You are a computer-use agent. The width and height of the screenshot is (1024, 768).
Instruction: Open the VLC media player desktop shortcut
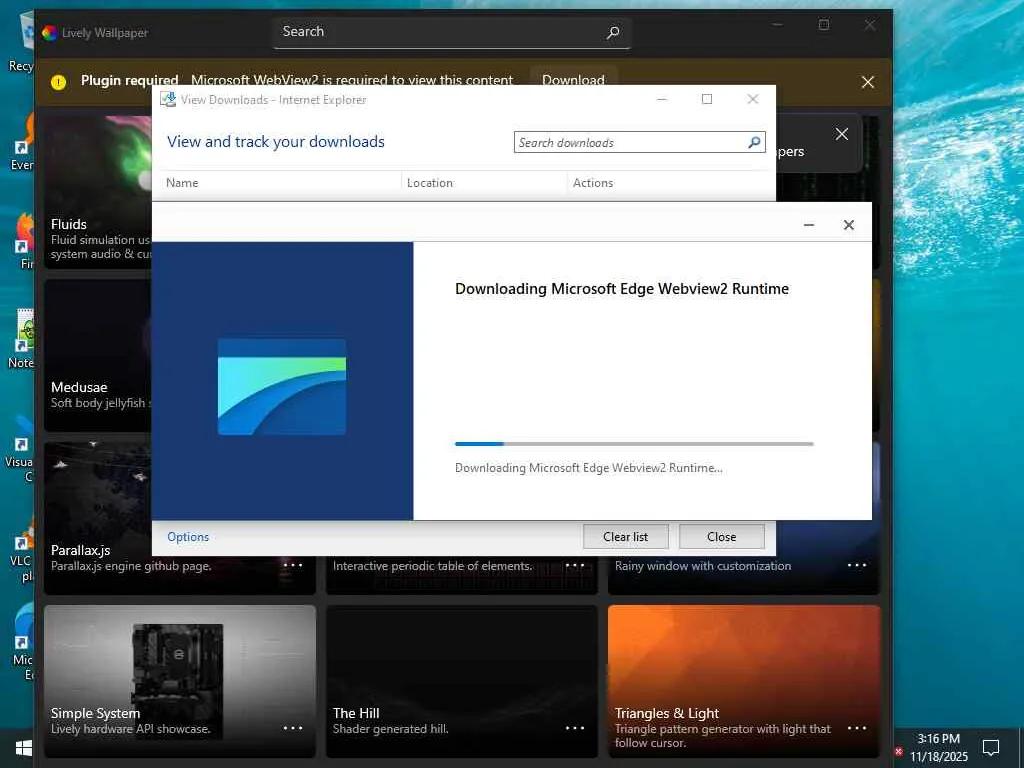23,549
